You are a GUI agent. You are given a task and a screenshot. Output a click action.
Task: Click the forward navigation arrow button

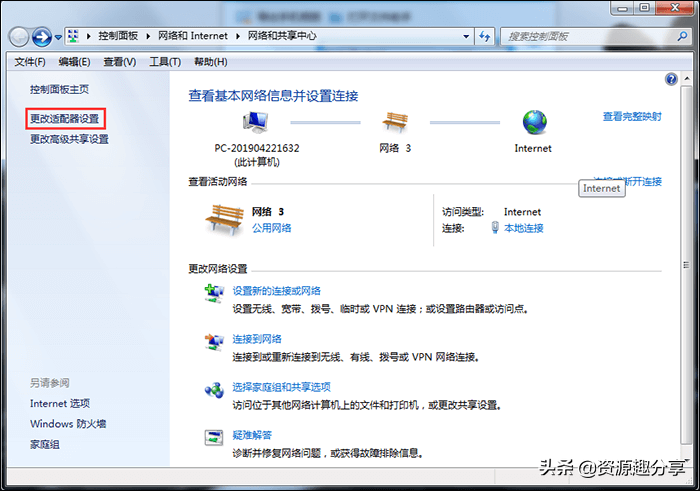pos(42,37)
